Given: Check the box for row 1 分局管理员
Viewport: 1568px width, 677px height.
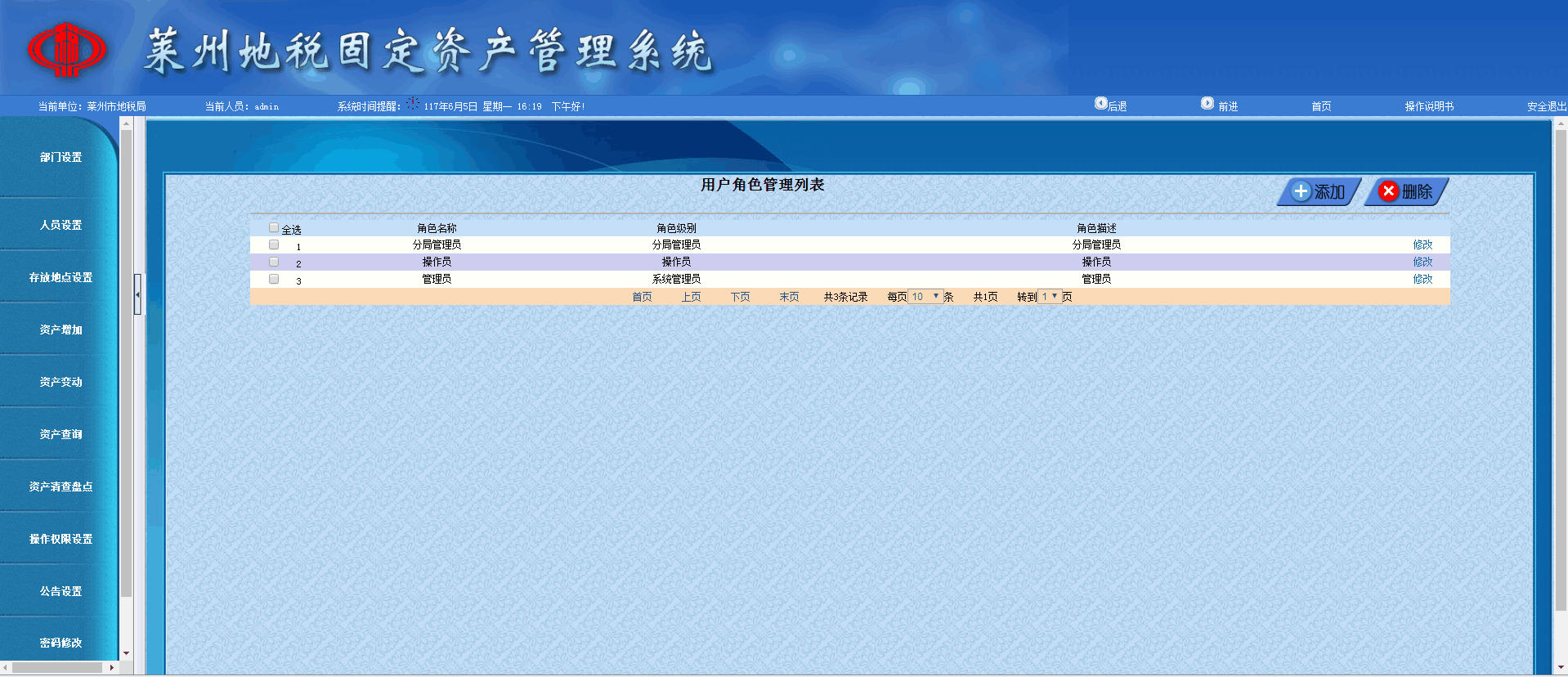Looking at the screenshot, I should [x=274, y=244].
